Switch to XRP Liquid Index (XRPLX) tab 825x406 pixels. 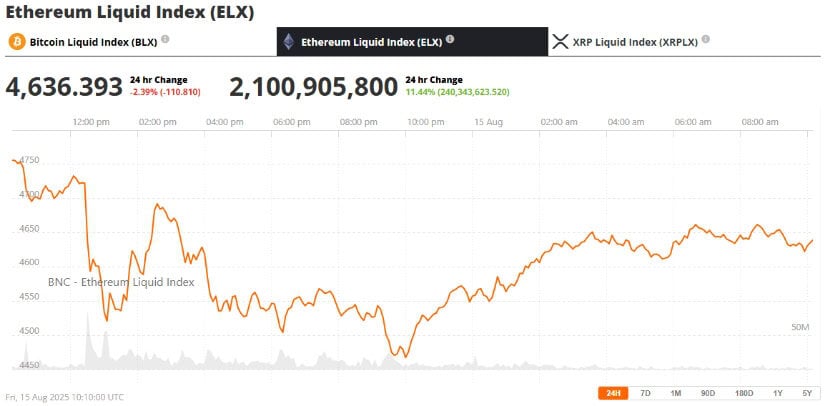tap(684, 42)
